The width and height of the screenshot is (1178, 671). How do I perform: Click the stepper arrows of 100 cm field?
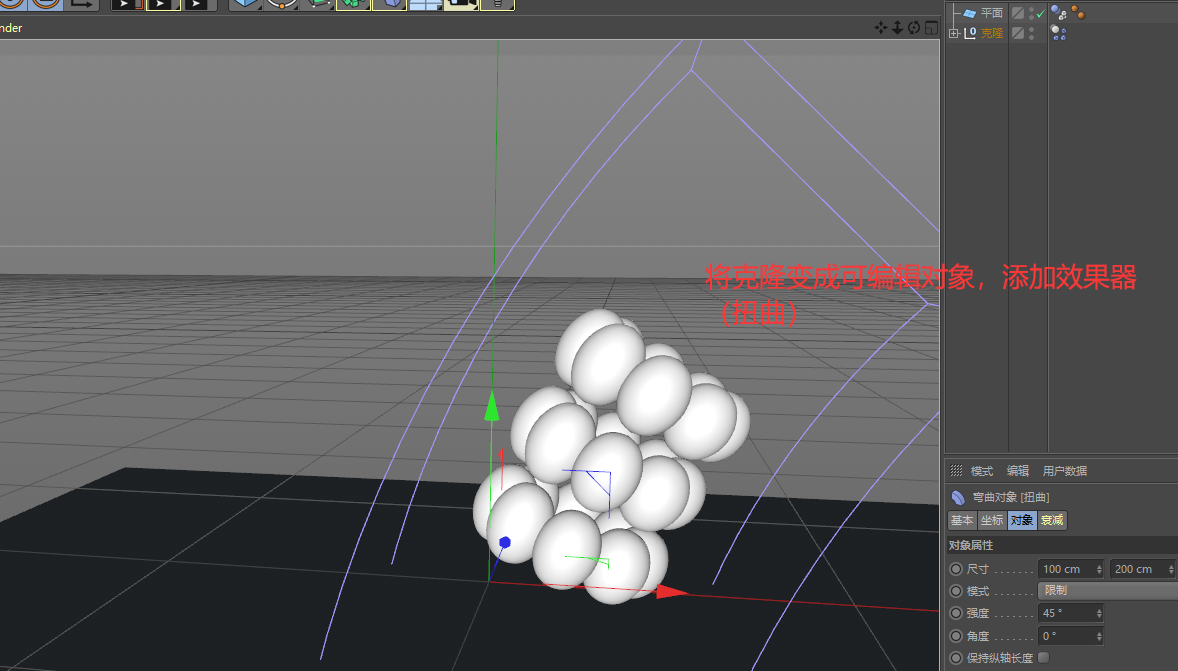click(x=1098, y=569)
